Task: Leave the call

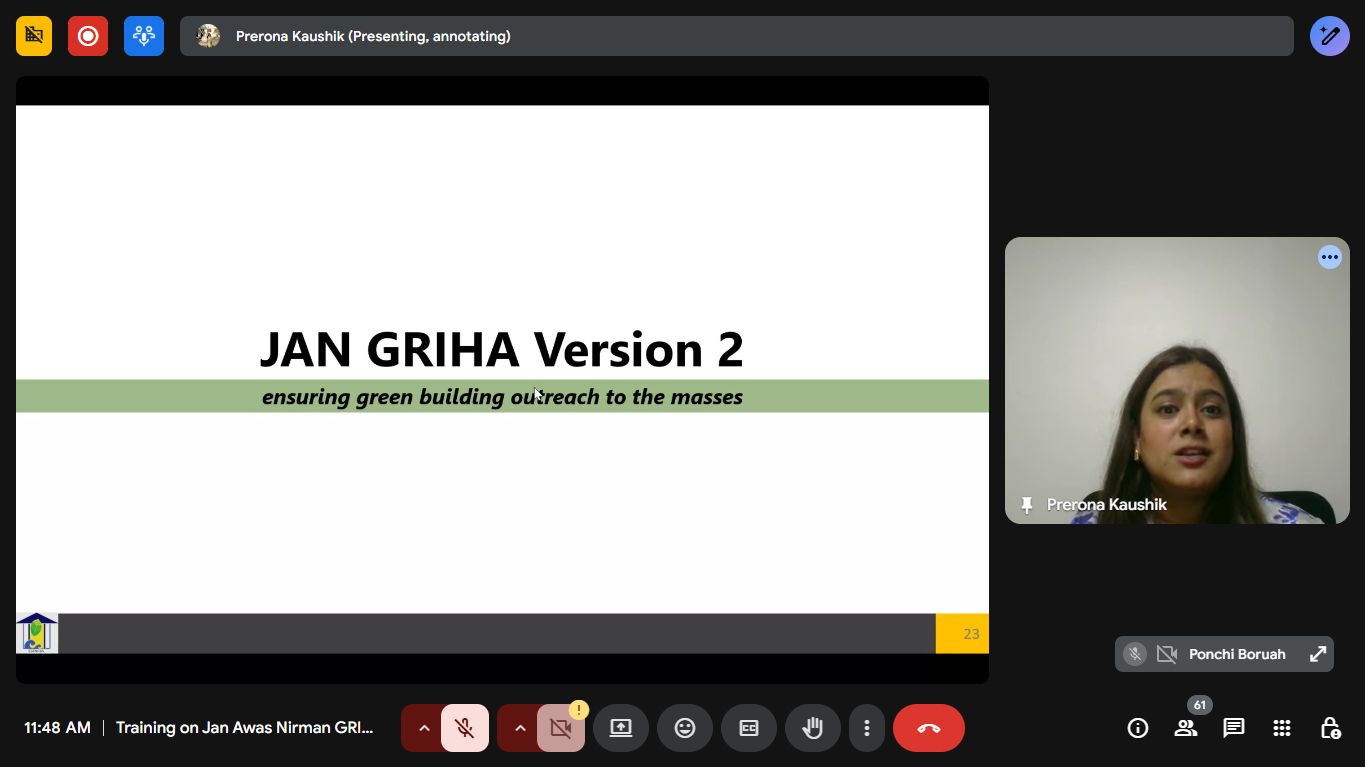Action: [x=928, y=728]
